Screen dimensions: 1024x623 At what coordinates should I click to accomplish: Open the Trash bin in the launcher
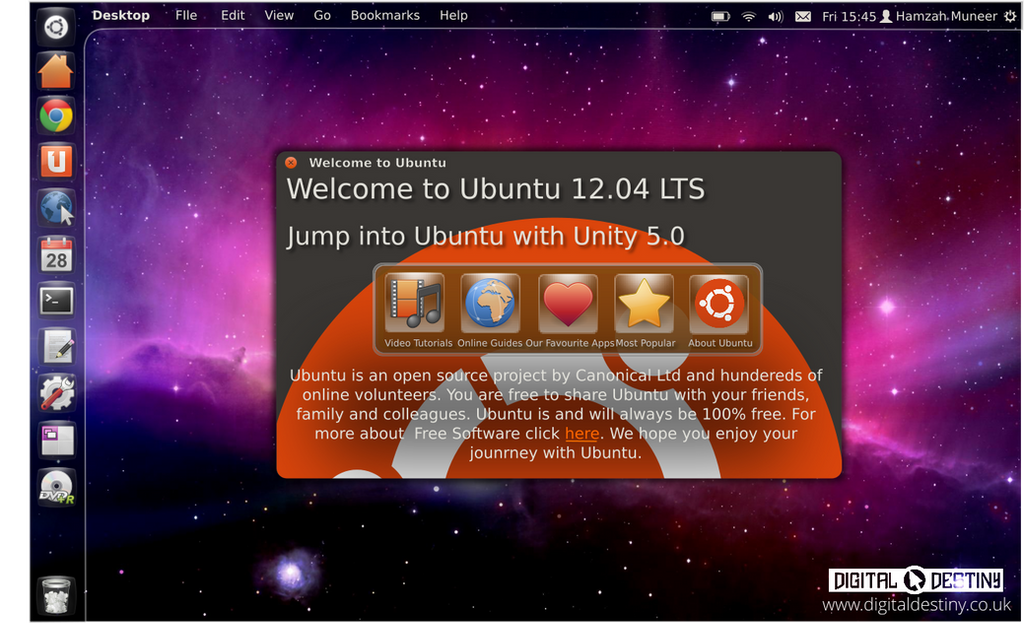(56, 596)
